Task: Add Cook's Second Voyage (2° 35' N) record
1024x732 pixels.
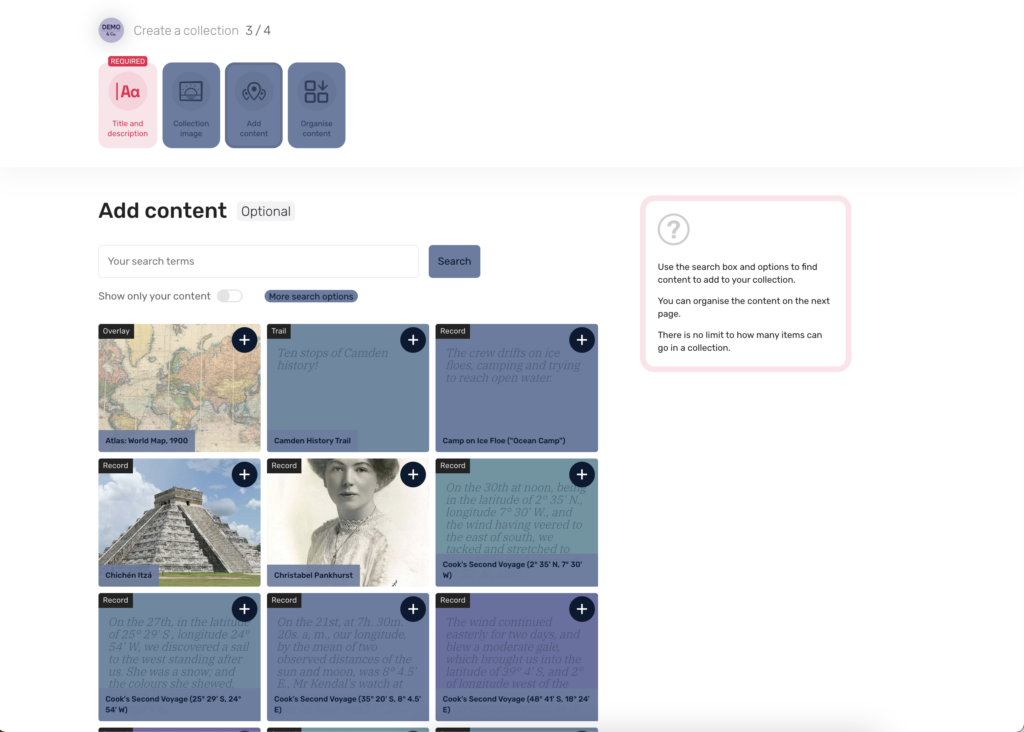Action: coord(581,474)
